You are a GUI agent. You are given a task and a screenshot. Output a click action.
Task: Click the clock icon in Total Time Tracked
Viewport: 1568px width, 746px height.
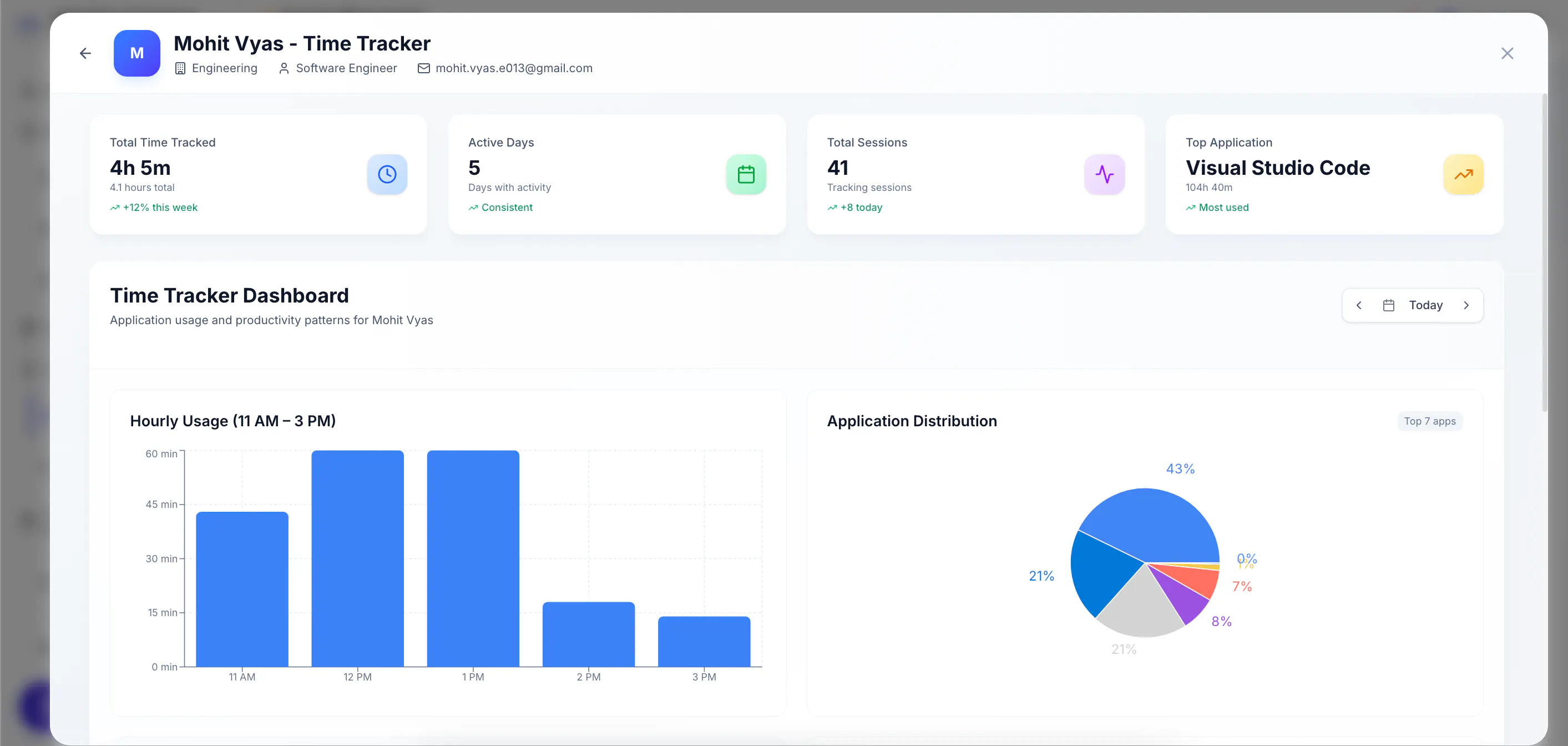[387, 174]
